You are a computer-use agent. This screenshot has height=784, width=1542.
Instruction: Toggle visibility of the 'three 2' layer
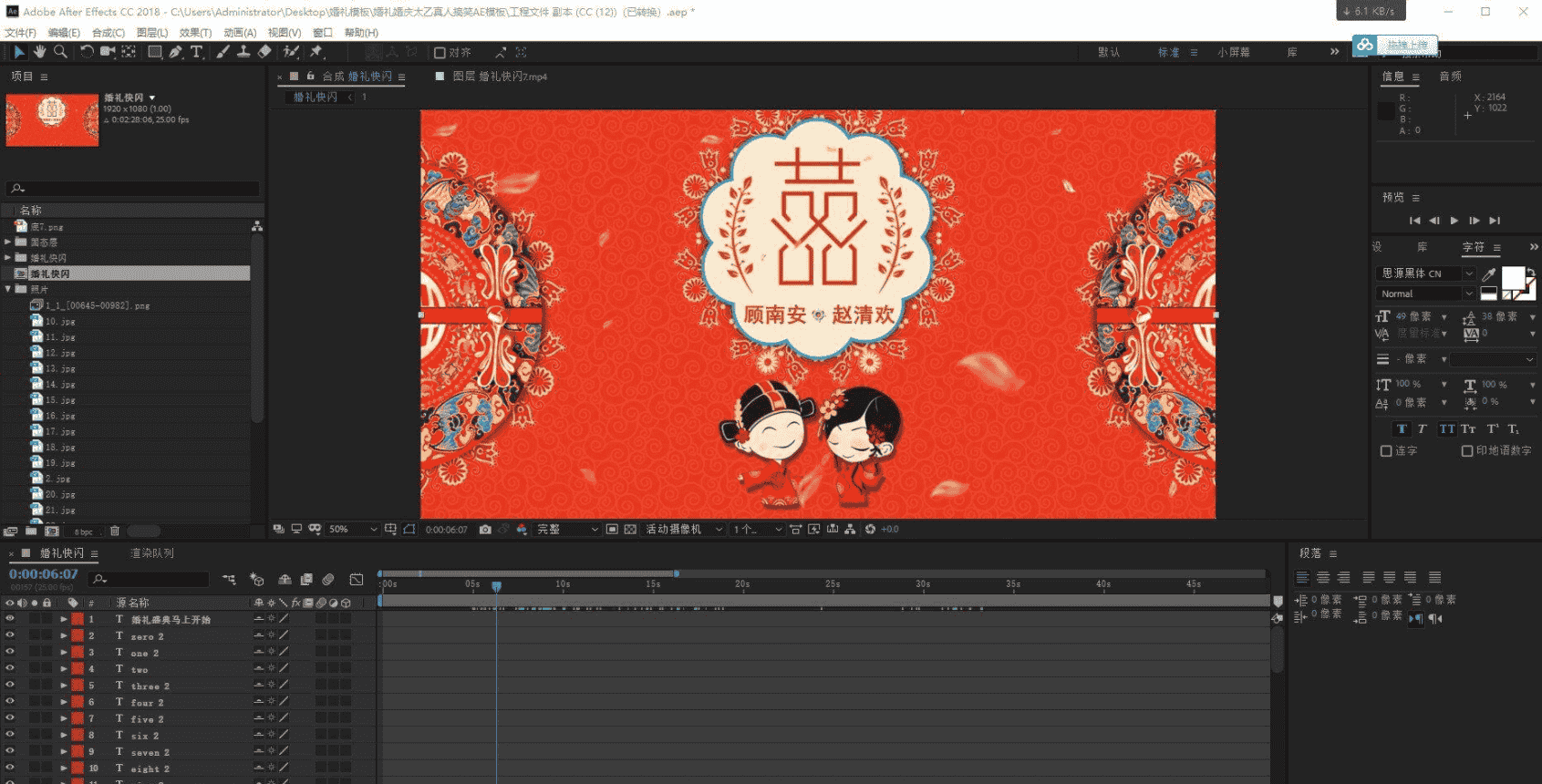[10, 685]
